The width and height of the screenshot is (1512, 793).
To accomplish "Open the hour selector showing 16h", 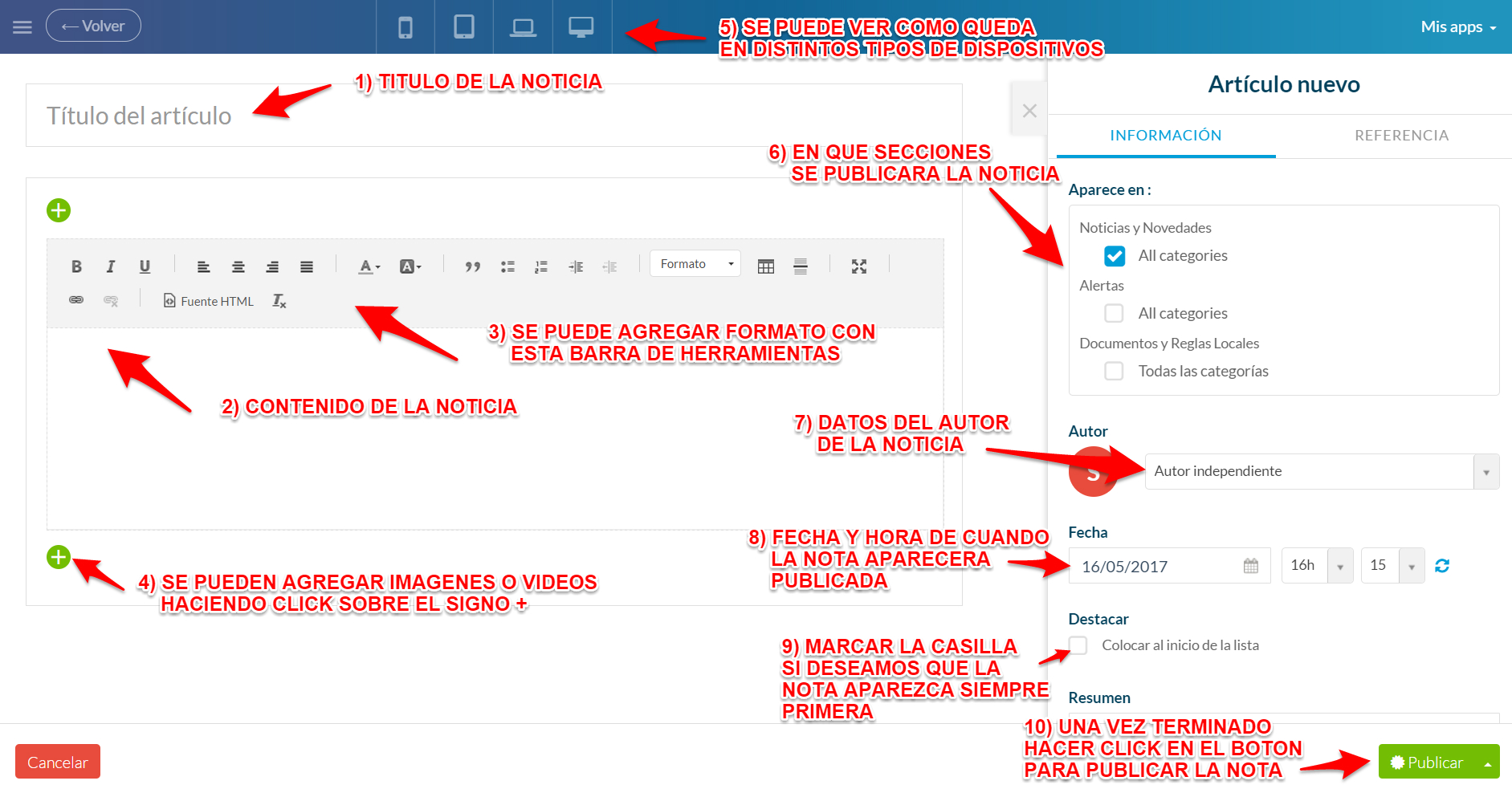I will (x=1317, y=566).
